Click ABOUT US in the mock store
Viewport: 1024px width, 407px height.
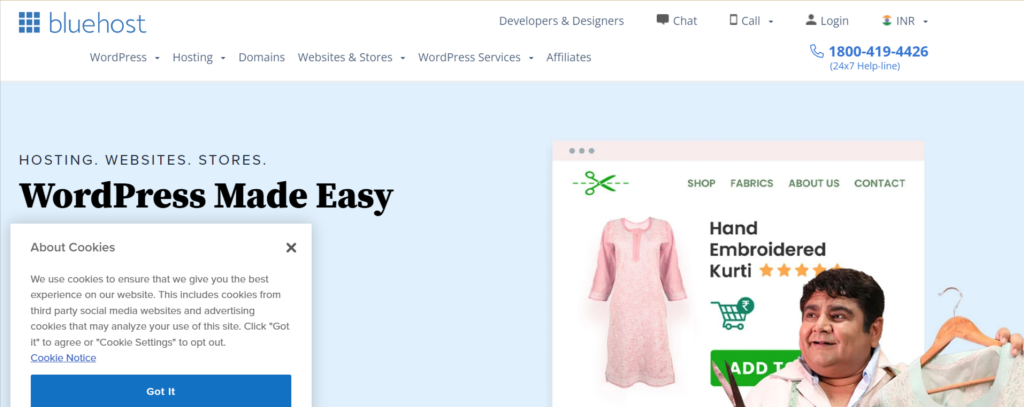pos(814,184)
